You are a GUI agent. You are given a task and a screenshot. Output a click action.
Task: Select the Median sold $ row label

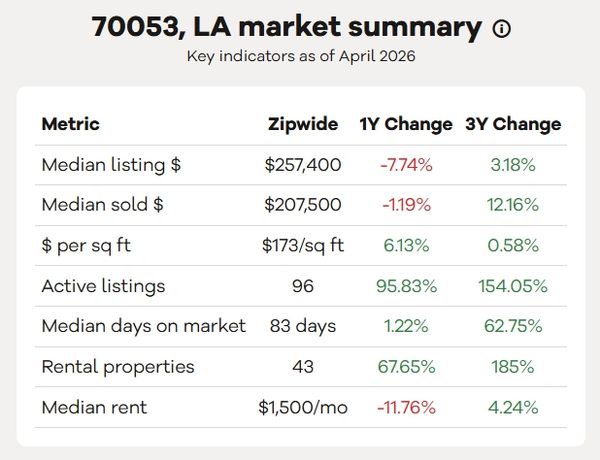tap(103, 204)
